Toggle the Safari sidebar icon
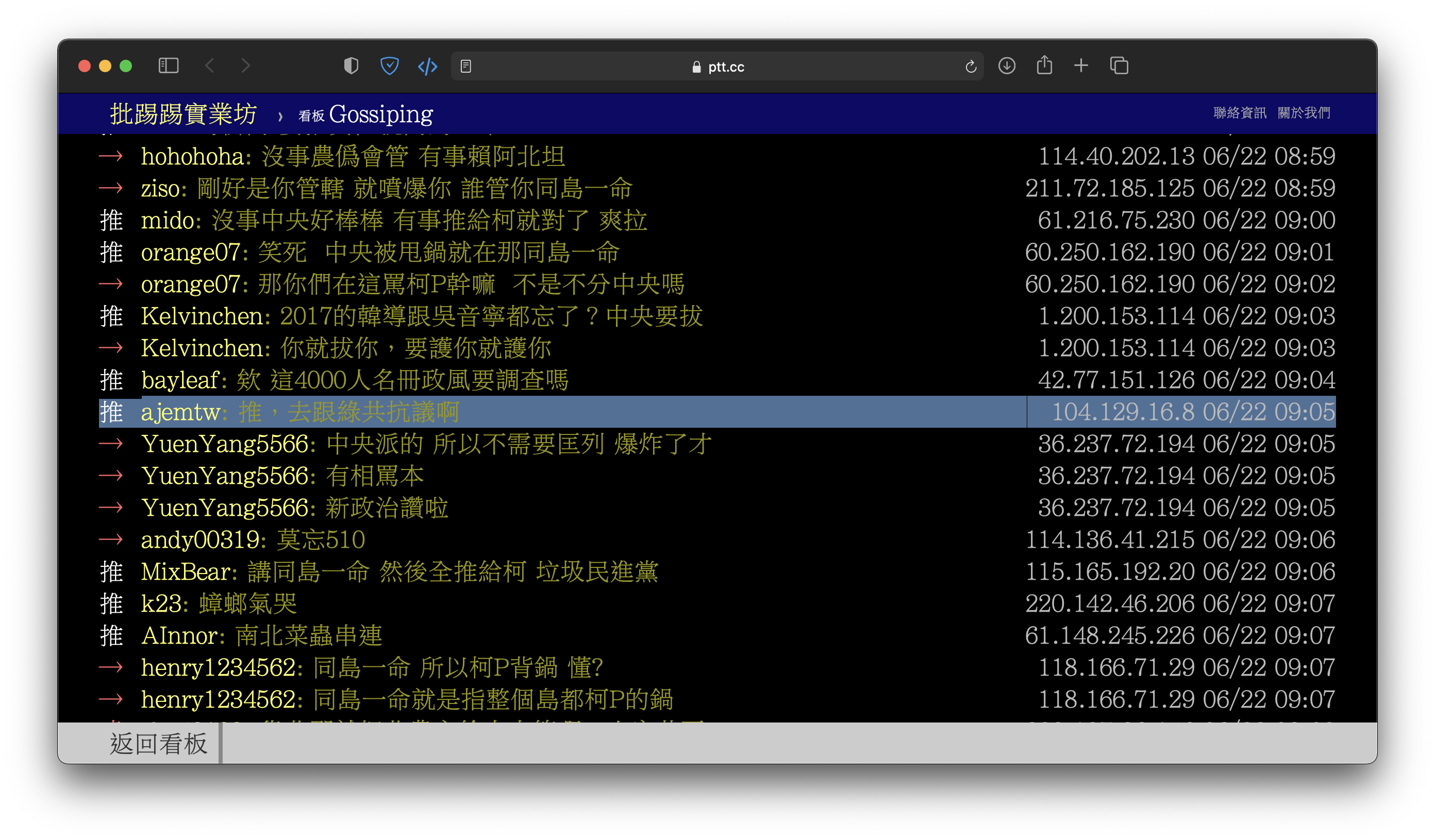This screenshot has height=840, width=1435. click(169, 66)
